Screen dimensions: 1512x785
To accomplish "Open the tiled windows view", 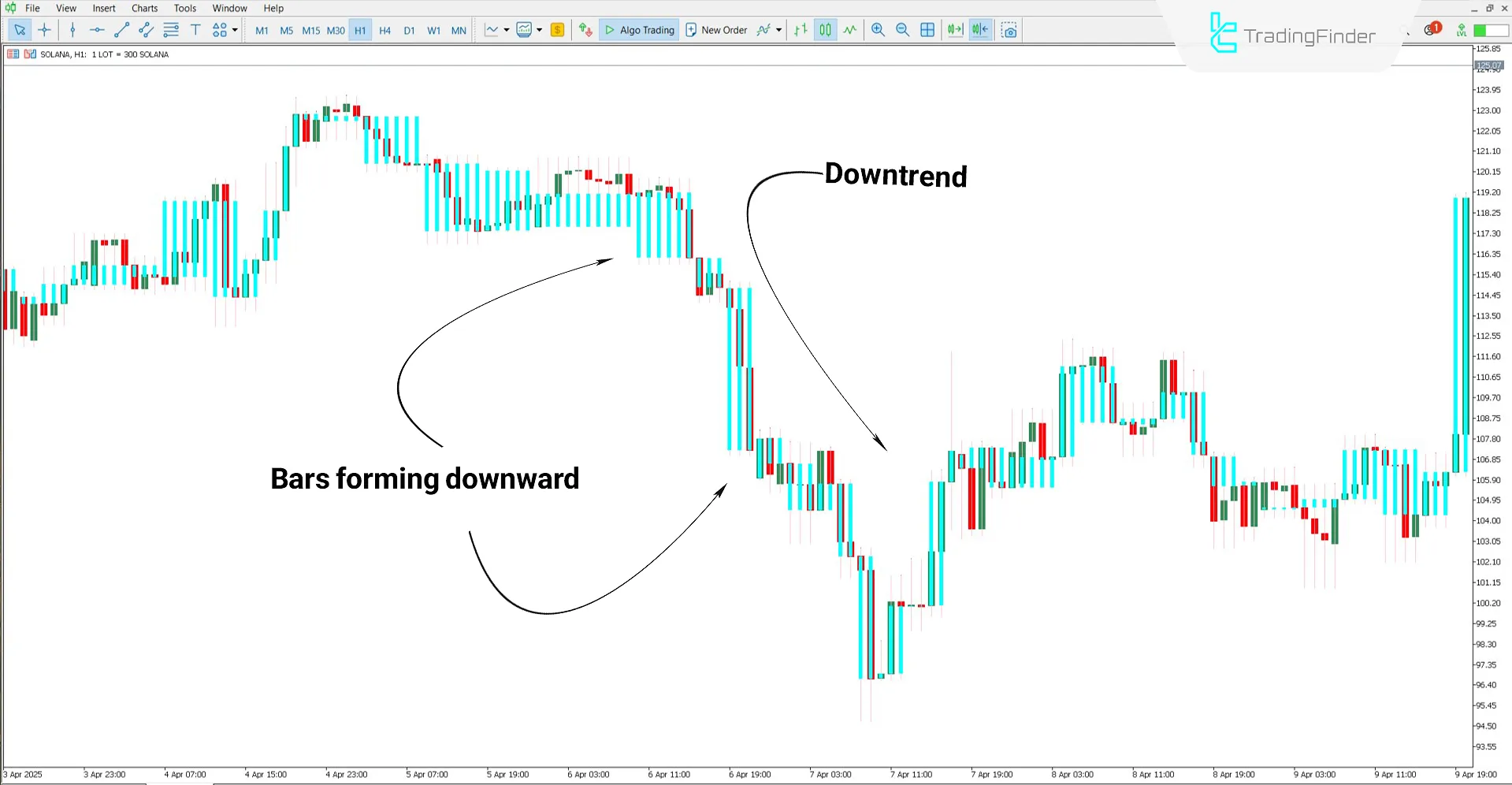I will (x=927, y=30).
